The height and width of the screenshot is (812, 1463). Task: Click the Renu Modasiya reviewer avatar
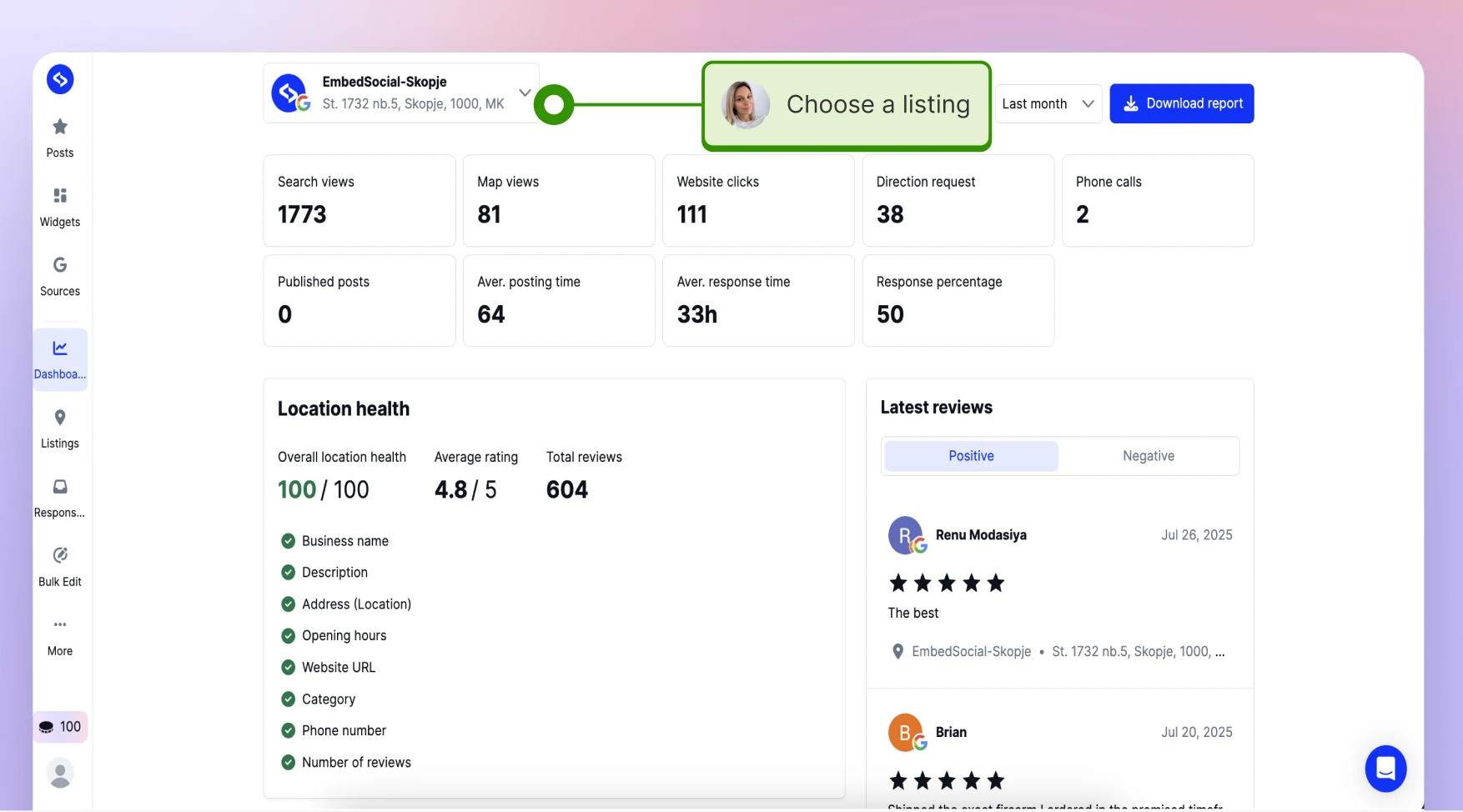click(906, 535)
